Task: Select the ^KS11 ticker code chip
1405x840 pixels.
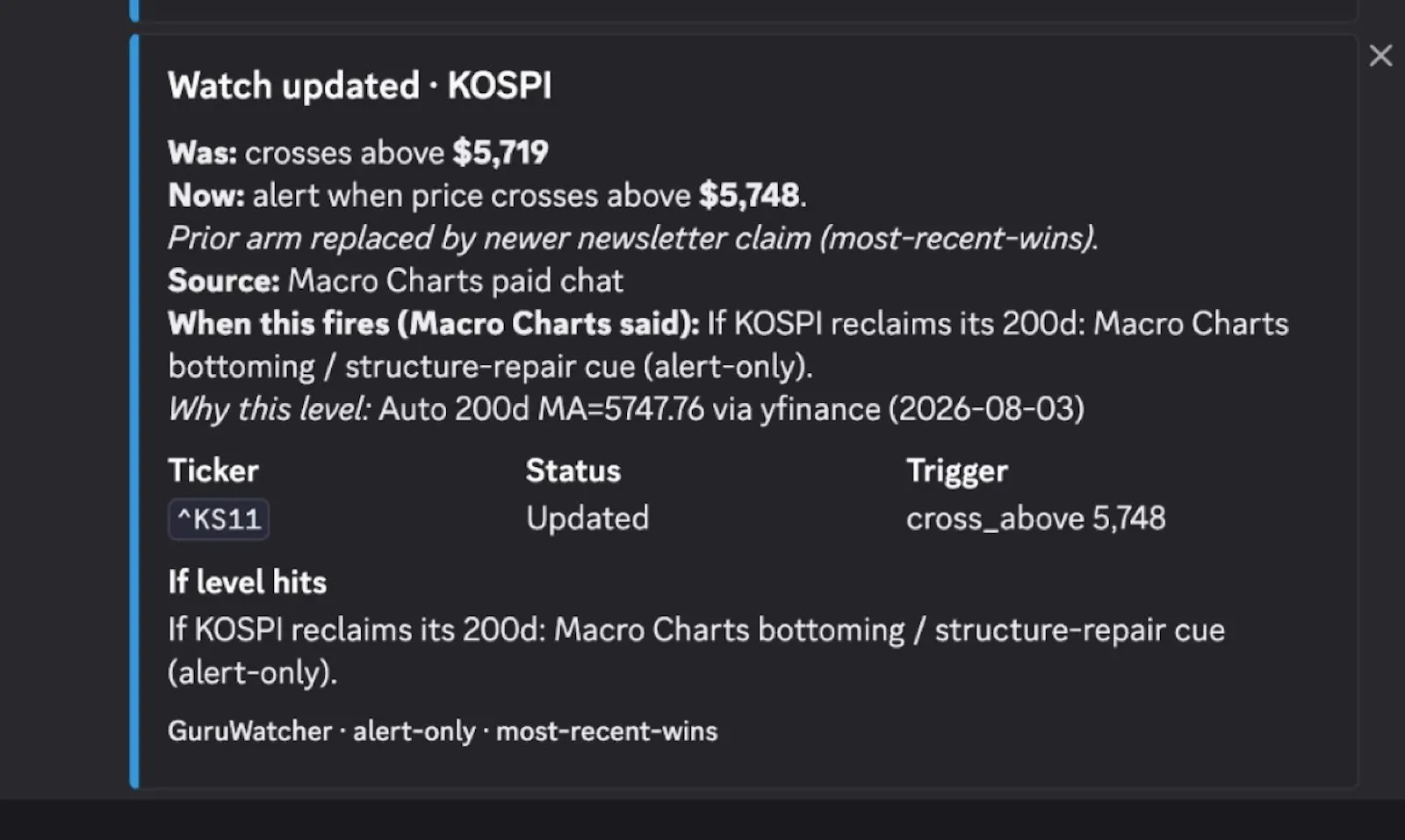Action: 219,519
